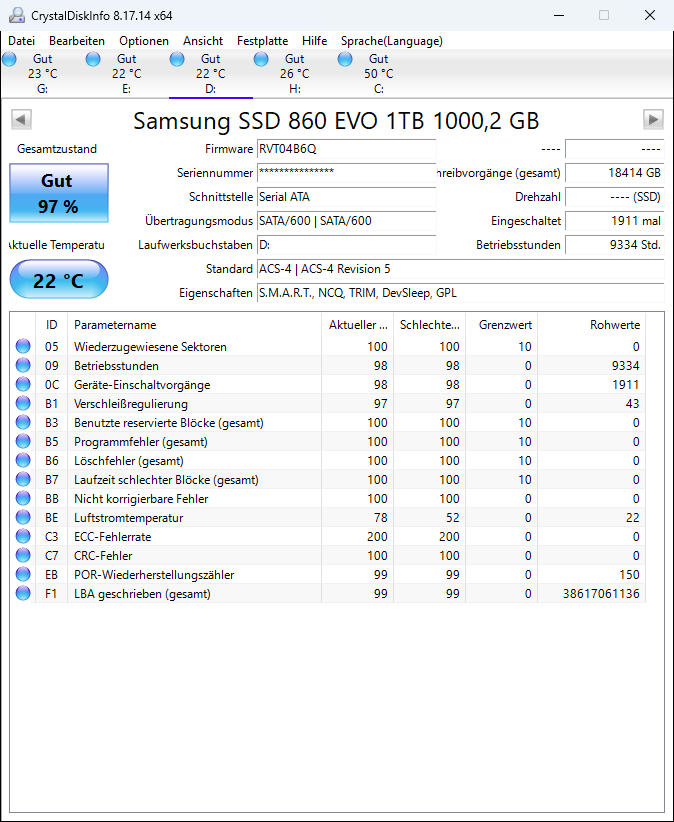Screen dimensions: 674x822
Task: Click status orb for drive C:
Action: (345, 59)
